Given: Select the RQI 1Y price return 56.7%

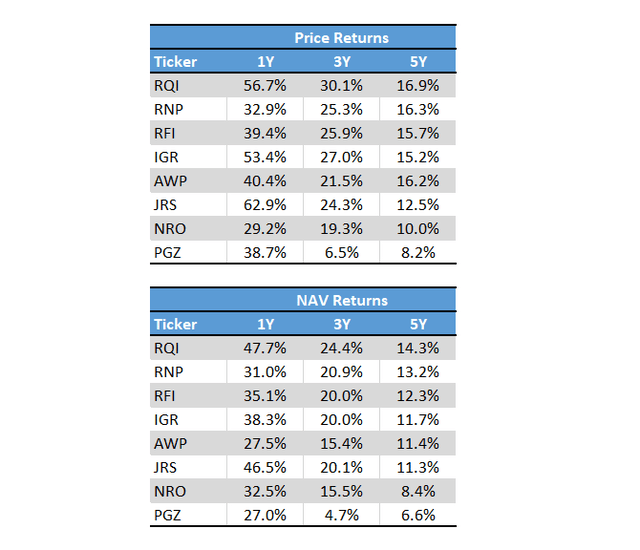Looking at the screenshot, I should coord(264,85).
